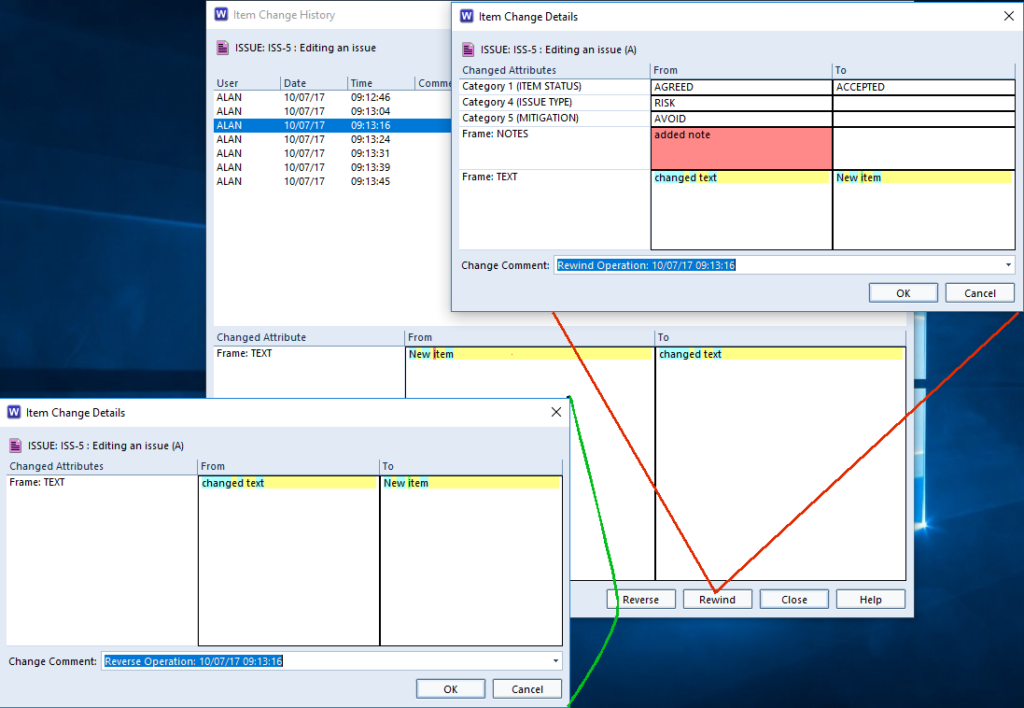Click Cancel in the Reverse Operation dialog
1024x708 pixels.
[527, 689]
